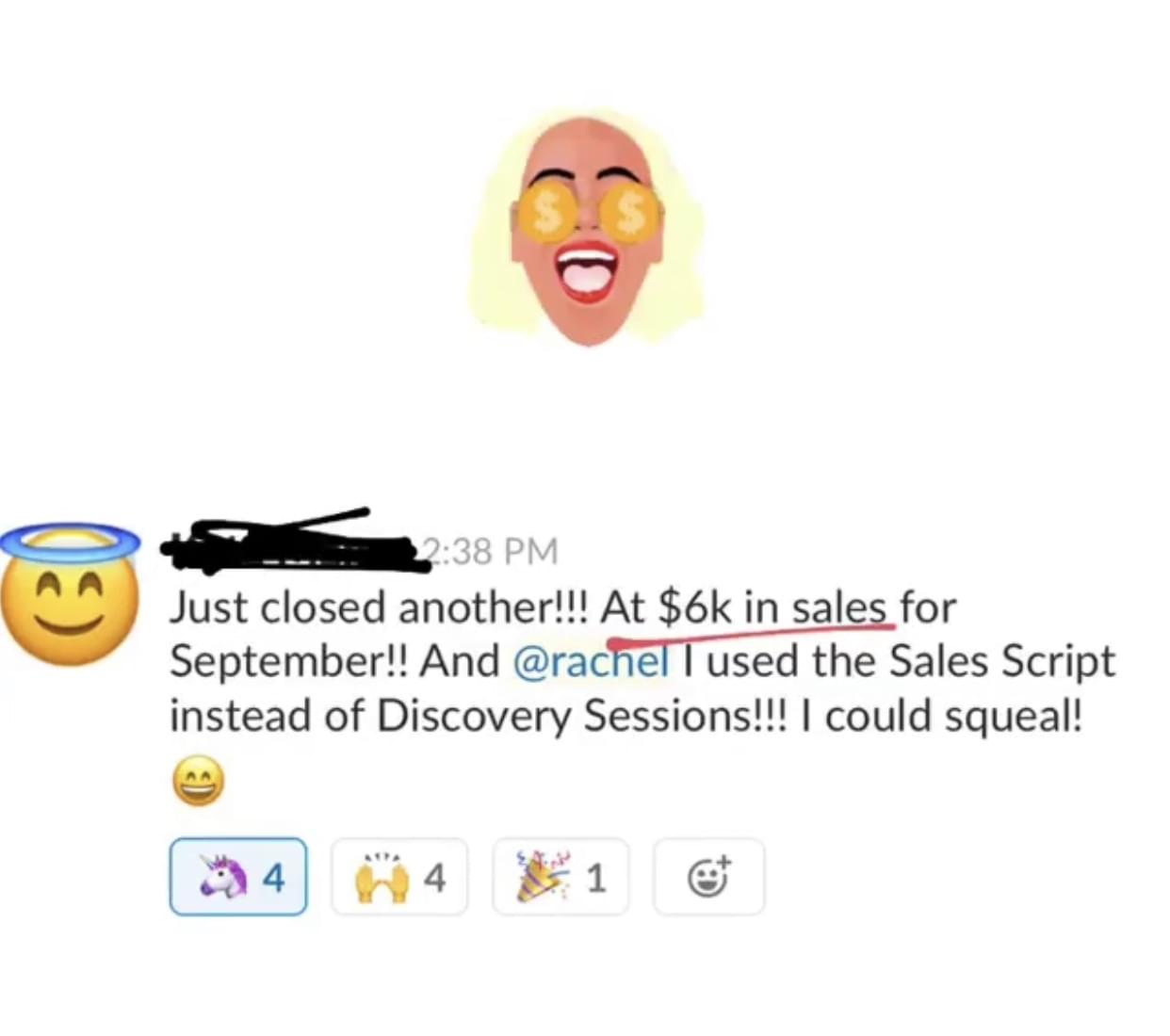Toggle the party popper reaction
This screenshot has height=1036, width=1170.
click(x=561, y=877)
